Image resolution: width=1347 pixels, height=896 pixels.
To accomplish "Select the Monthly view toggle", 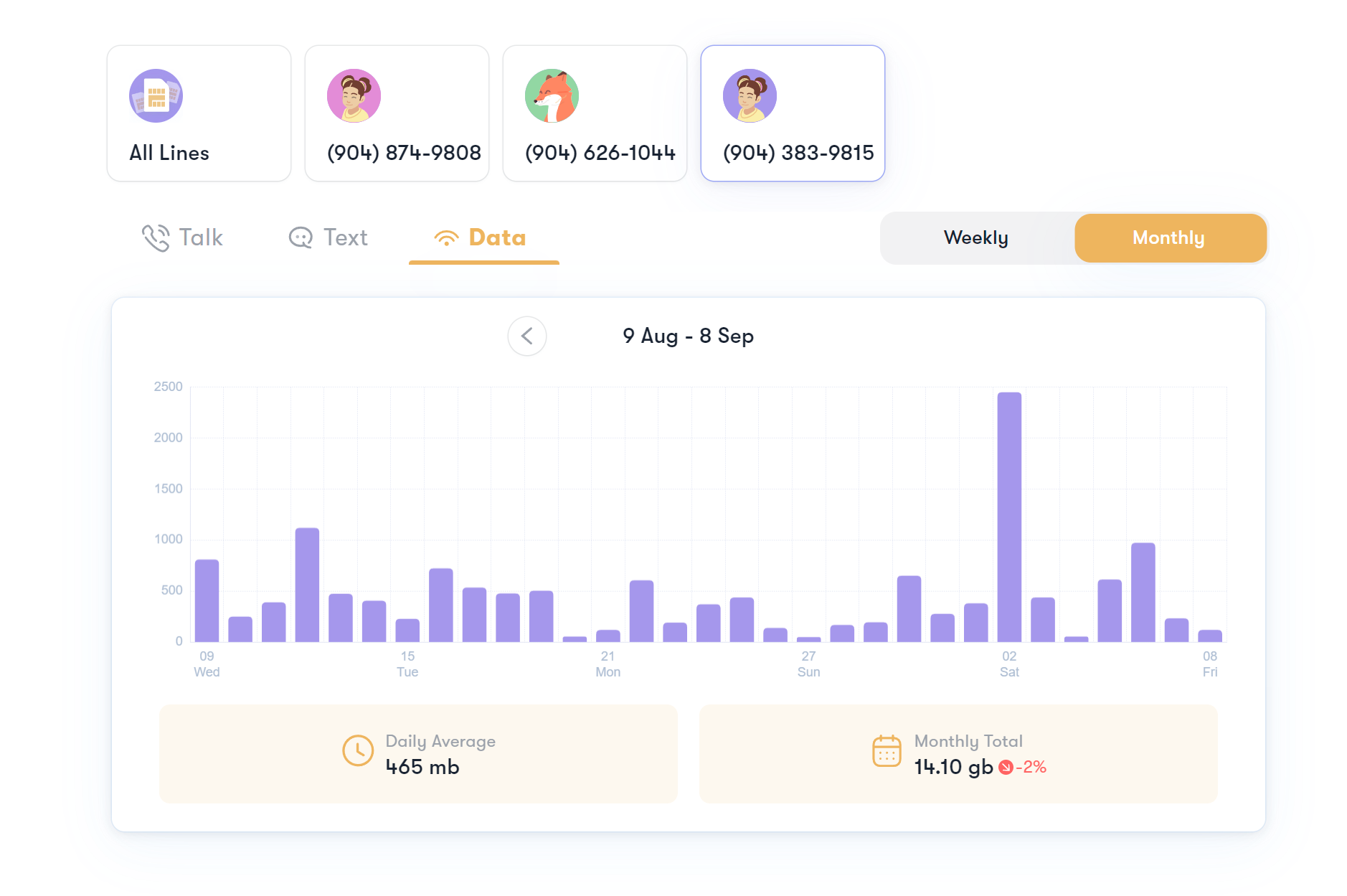I will tap(1169, 238).
